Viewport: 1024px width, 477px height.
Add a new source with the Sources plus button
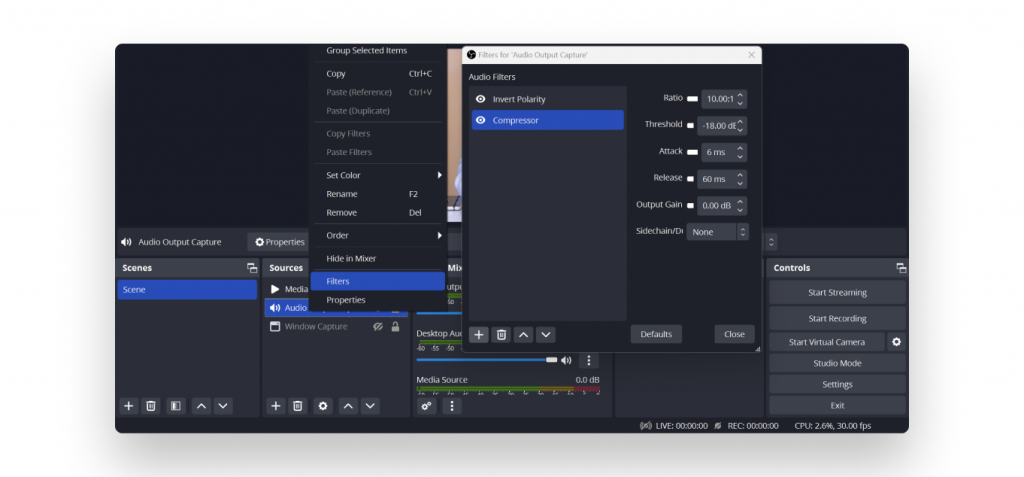(276, 406)
